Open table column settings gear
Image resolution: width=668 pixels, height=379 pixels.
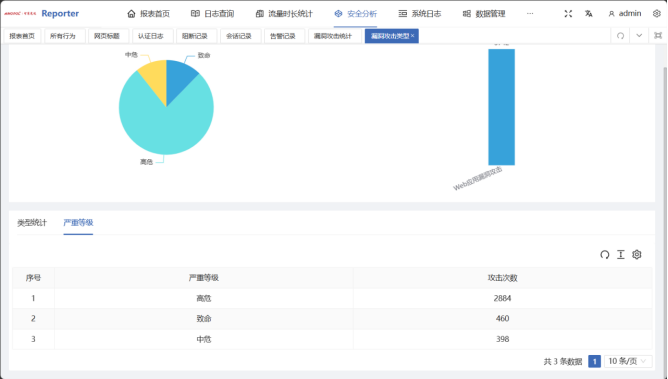tap(636, 255)
